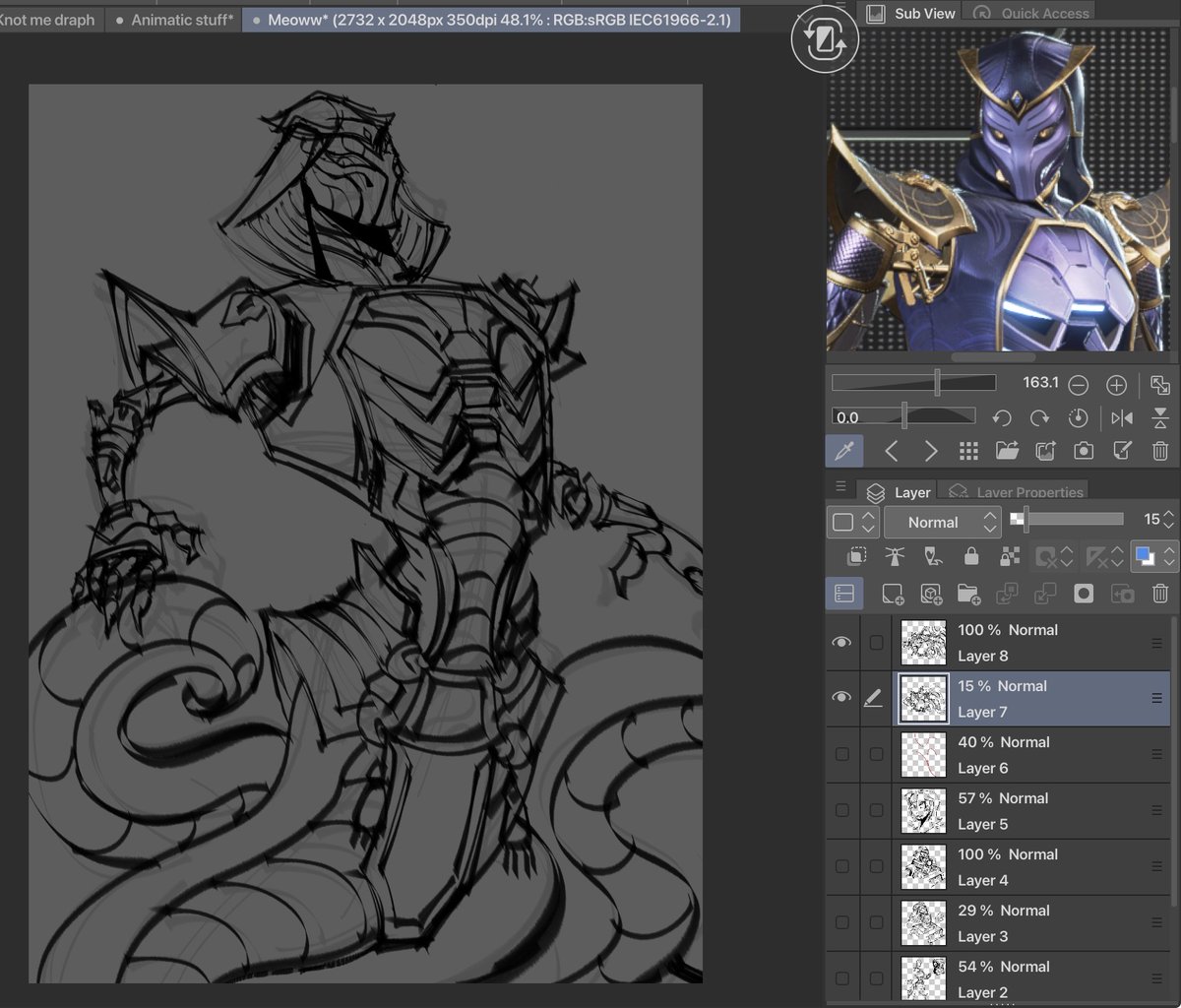The height and width of the screenshot is (1008, 1181).
Task: Transfer to lower layer
Action: [x=1007, y=594]
